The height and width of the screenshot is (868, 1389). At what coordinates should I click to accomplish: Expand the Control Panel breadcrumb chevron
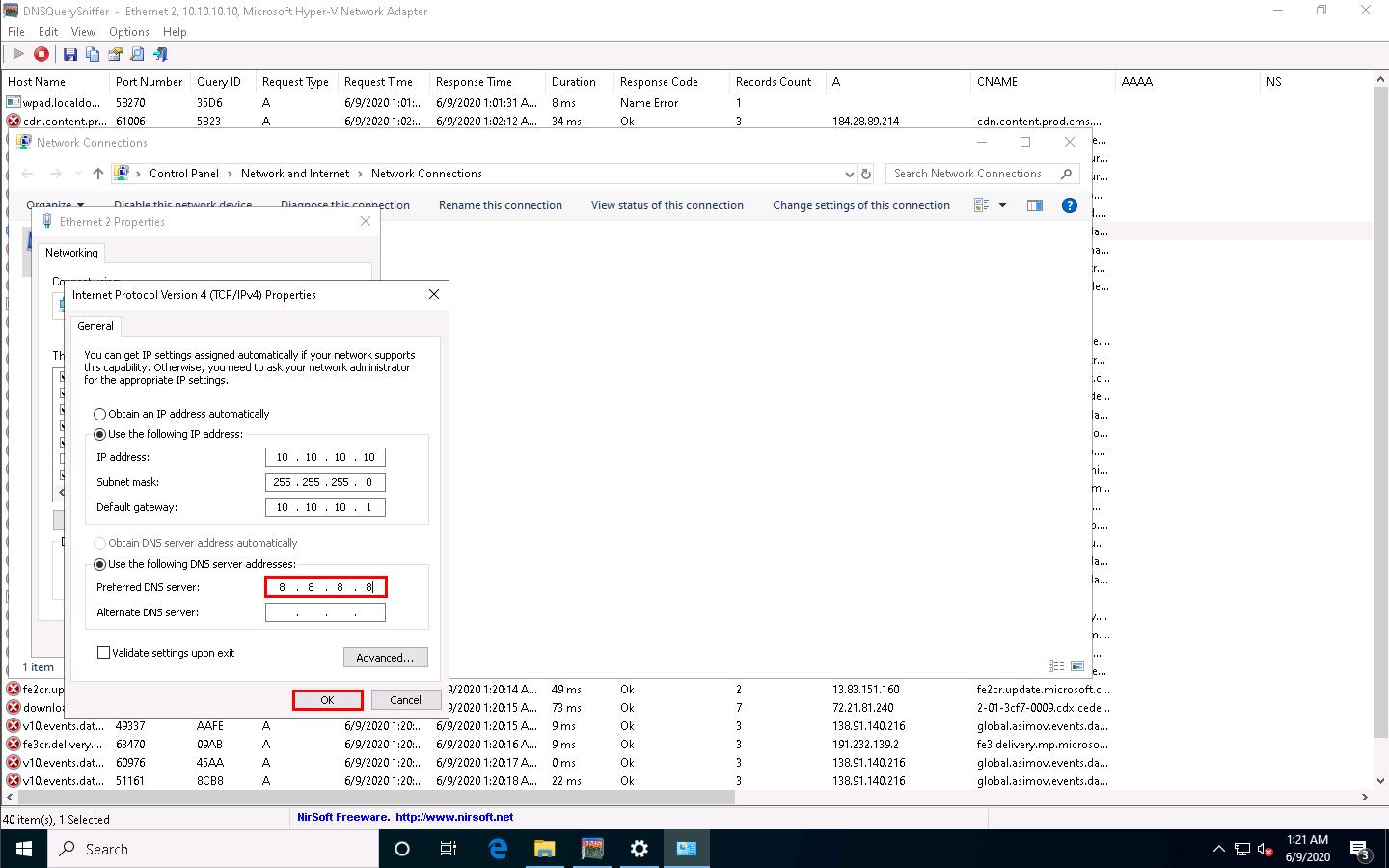[230, 174]
